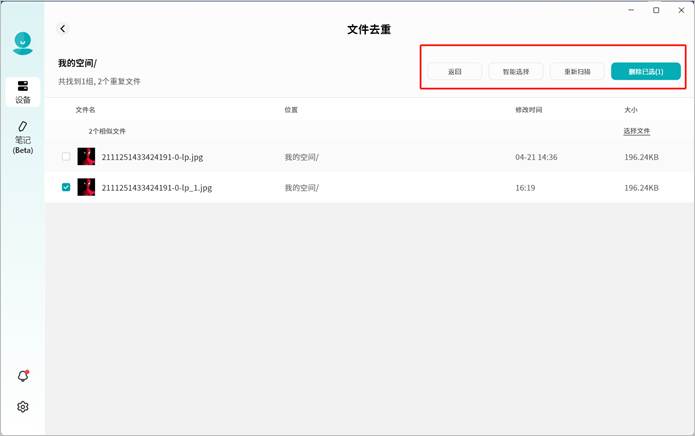Click the back arrow beside 文件去重
This screenshot has height=436, width=695.
click(x=63, y=30)
